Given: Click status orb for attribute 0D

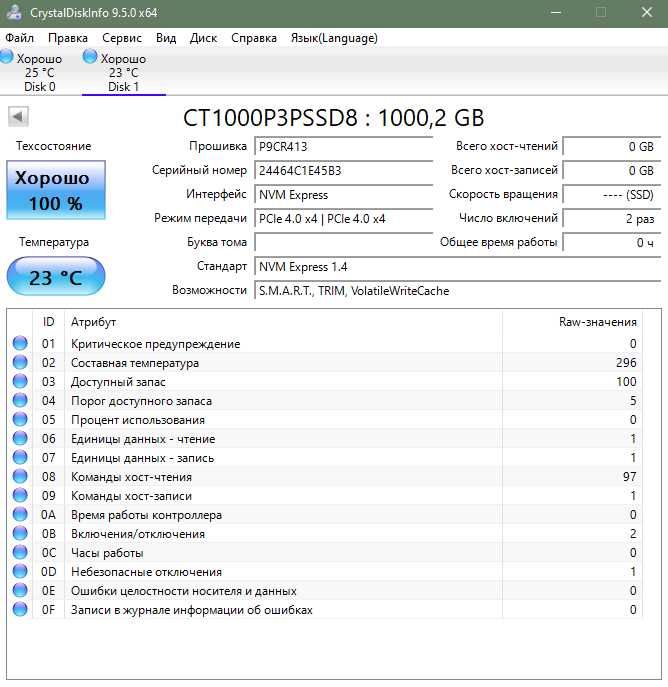Looking at the screenshot, I should point(20,571).
